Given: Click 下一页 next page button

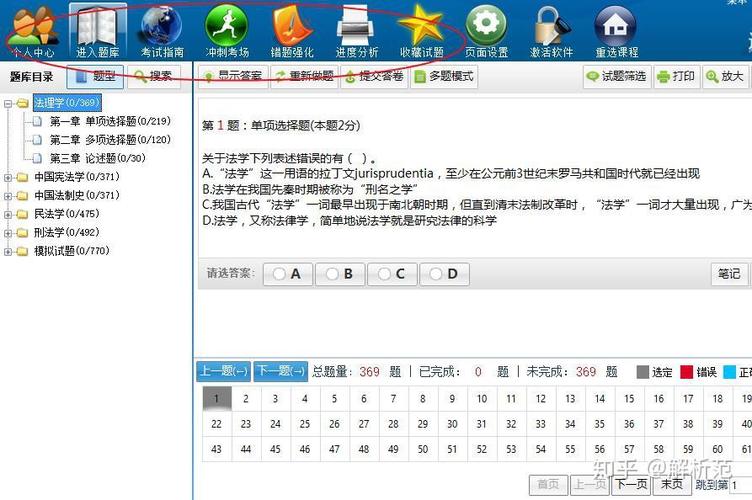Looking at the screenshot, I should (x=632, y=485).
